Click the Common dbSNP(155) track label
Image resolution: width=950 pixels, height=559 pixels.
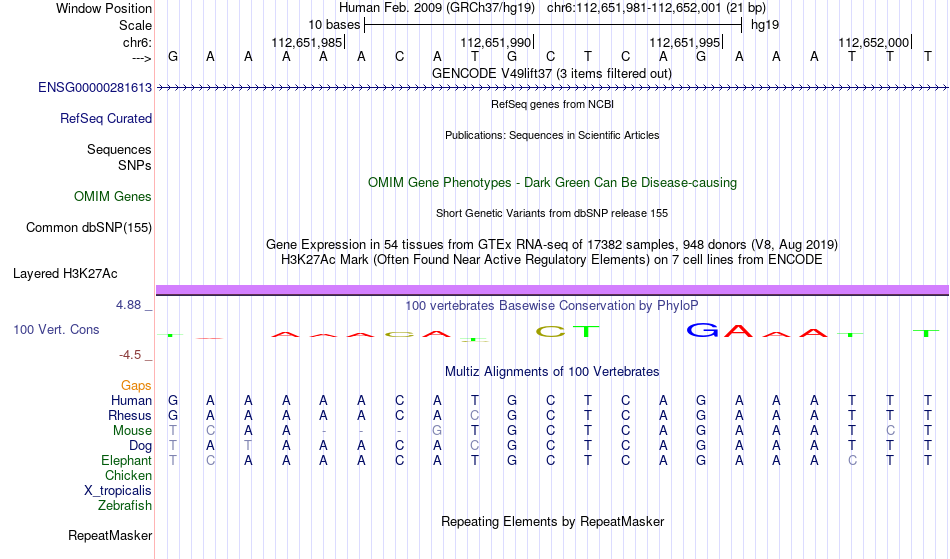[88, 228]
